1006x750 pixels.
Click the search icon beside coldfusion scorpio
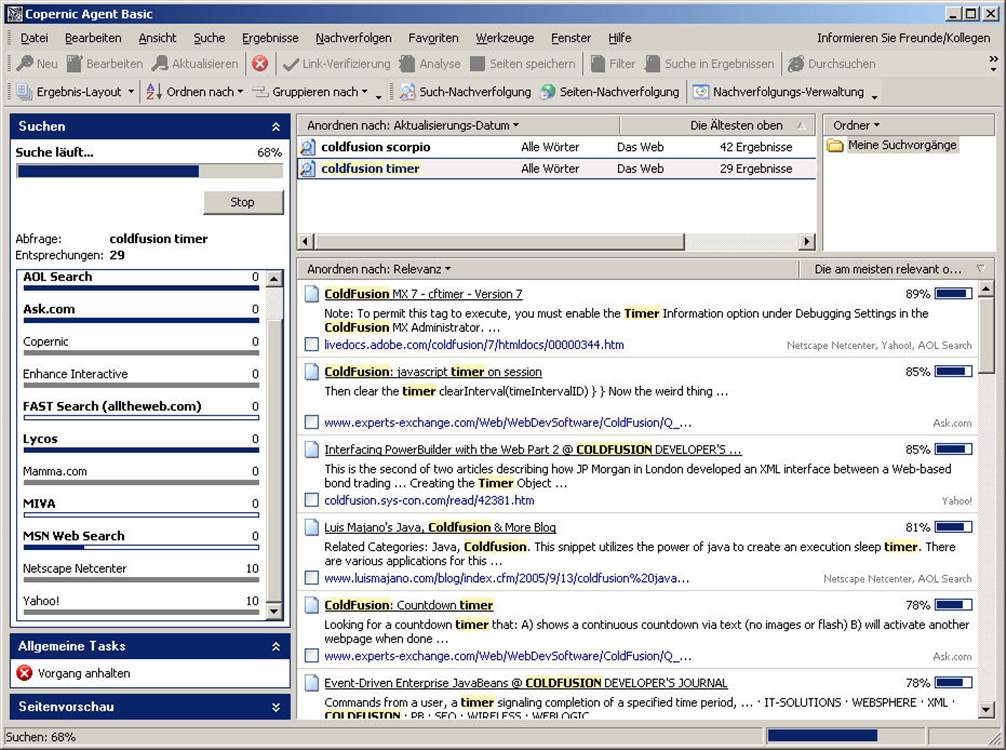308,147
